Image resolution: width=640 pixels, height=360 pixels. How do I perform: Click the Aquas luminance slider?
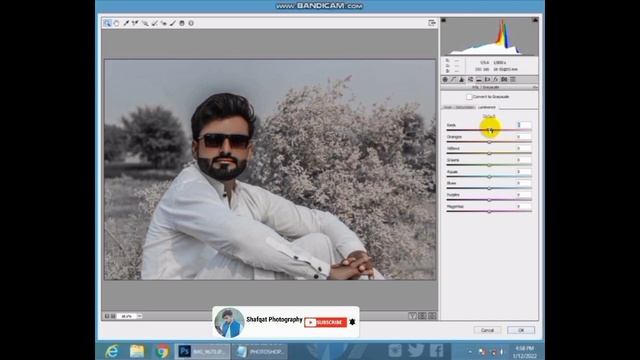click(489, 177)
